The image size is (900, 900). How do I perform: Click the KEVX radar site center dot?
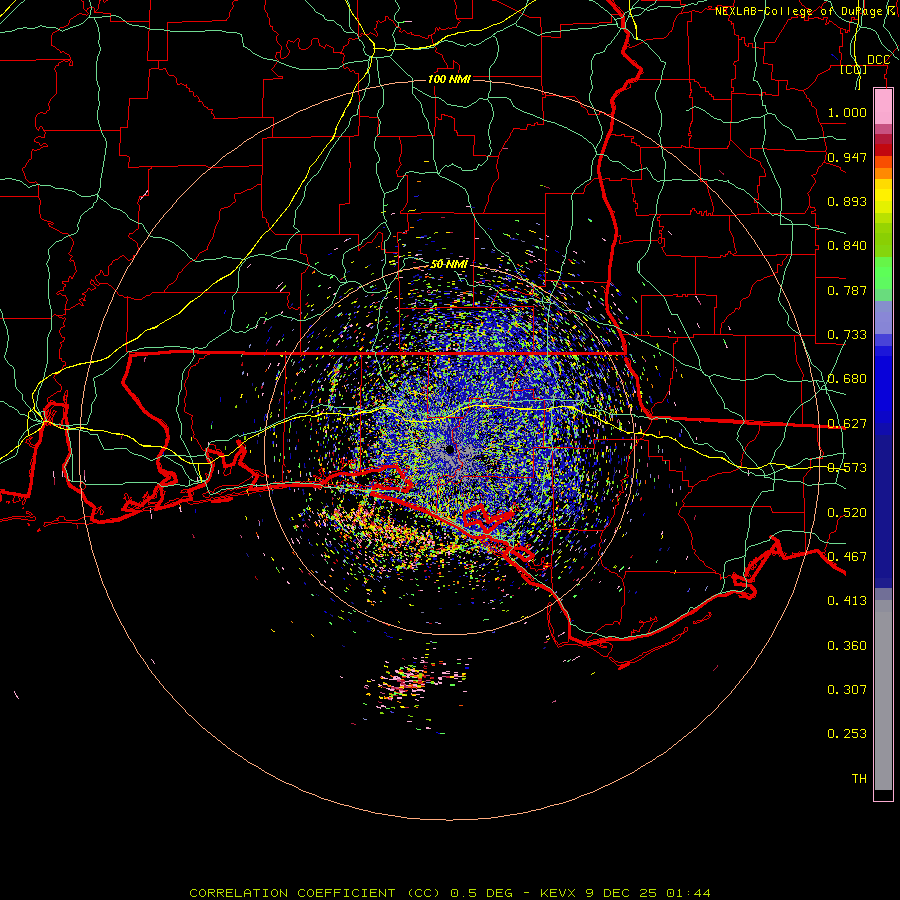point(449,449)
